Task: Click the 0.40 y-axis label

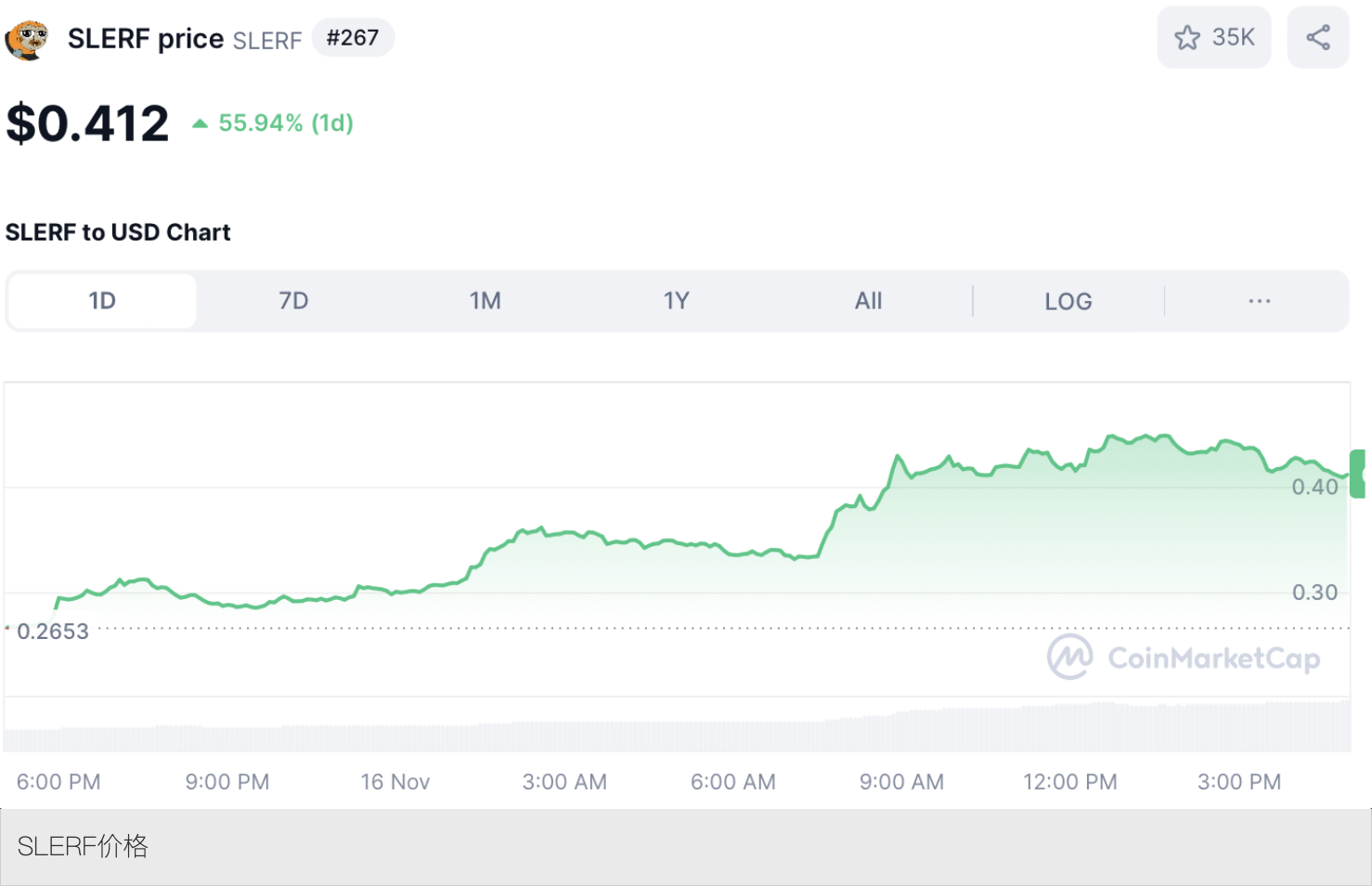Action: 1314,487
